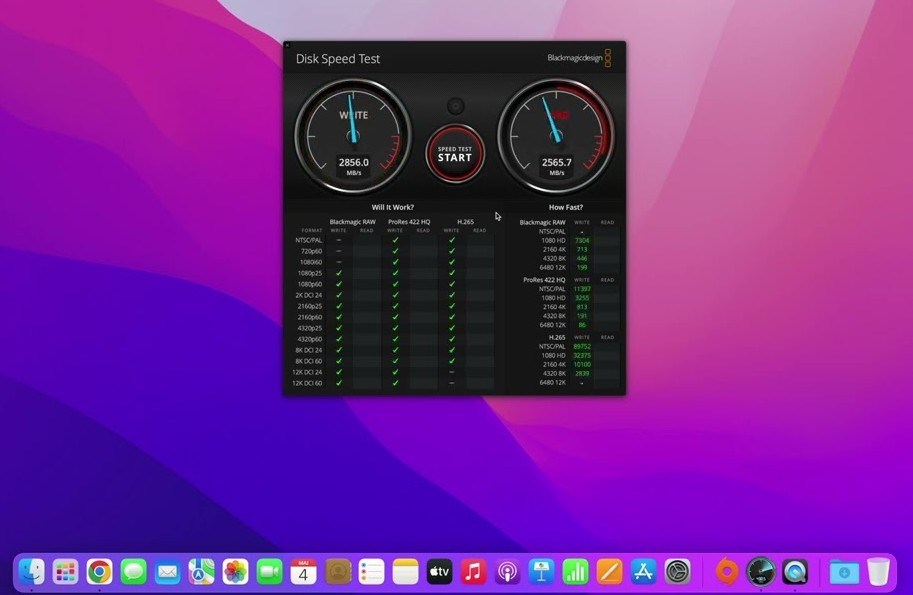Open System Preferences in the dock
The height and width of the screenshot is (595, 913).
678,572
